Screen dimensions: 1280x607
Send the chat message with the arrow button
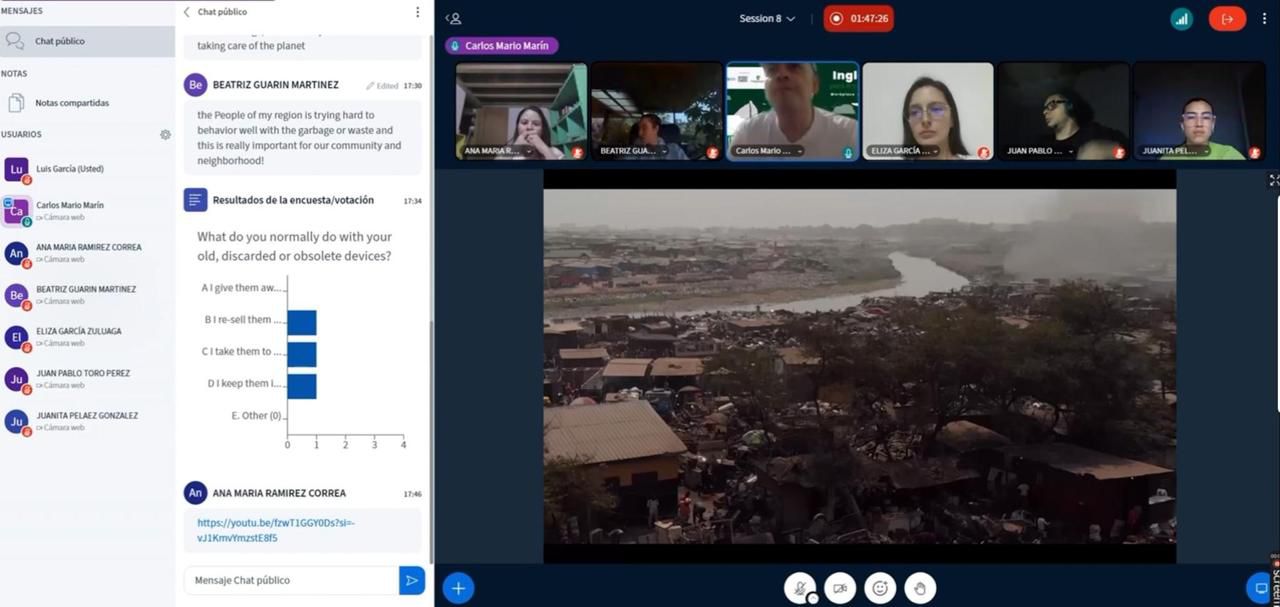coord(411,580)
